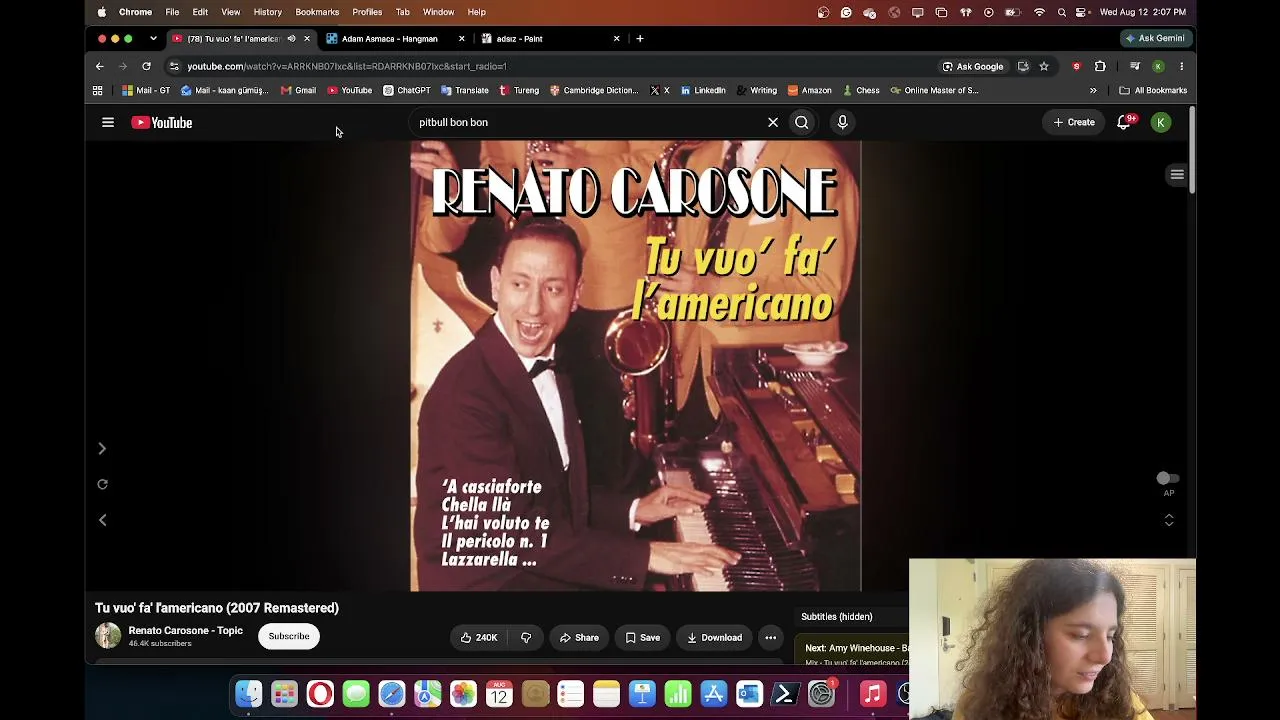The width and height of the screenshot is (1280, 720).
Task: Click the circular replay arrow icon
Action: 102,484
